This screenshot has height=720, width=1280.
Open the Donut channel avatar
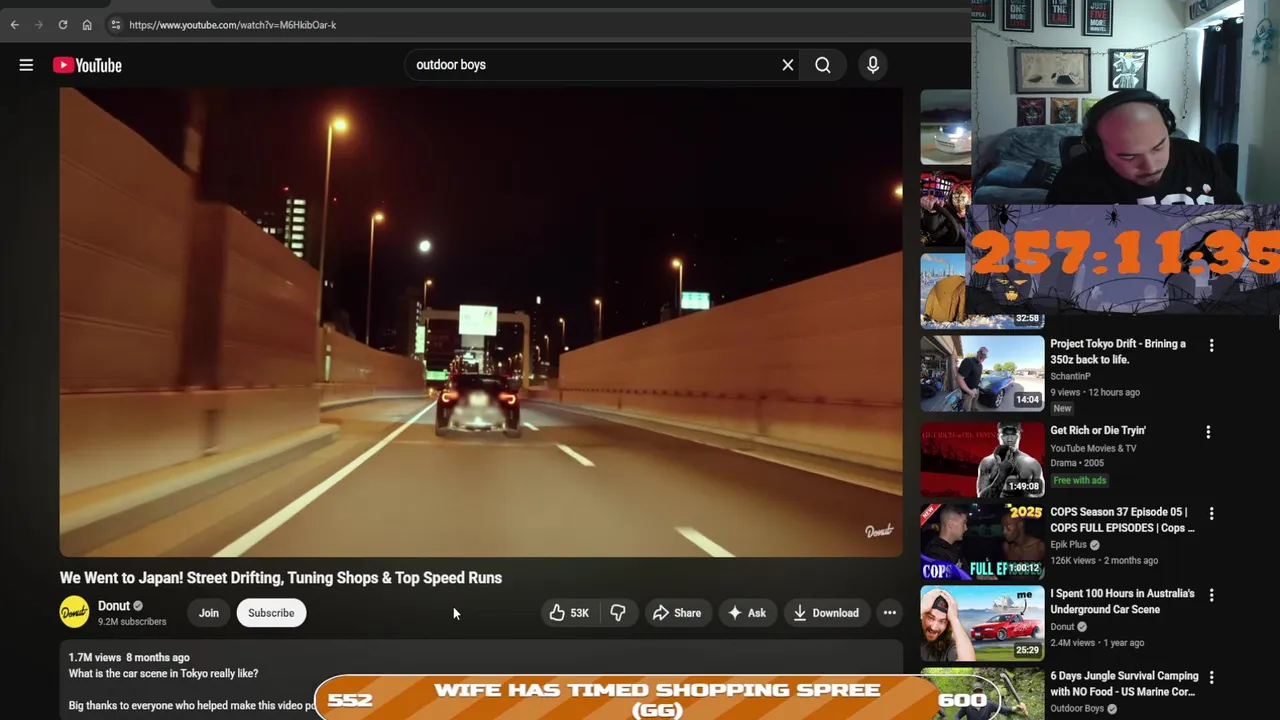click(x=74, y=613)
